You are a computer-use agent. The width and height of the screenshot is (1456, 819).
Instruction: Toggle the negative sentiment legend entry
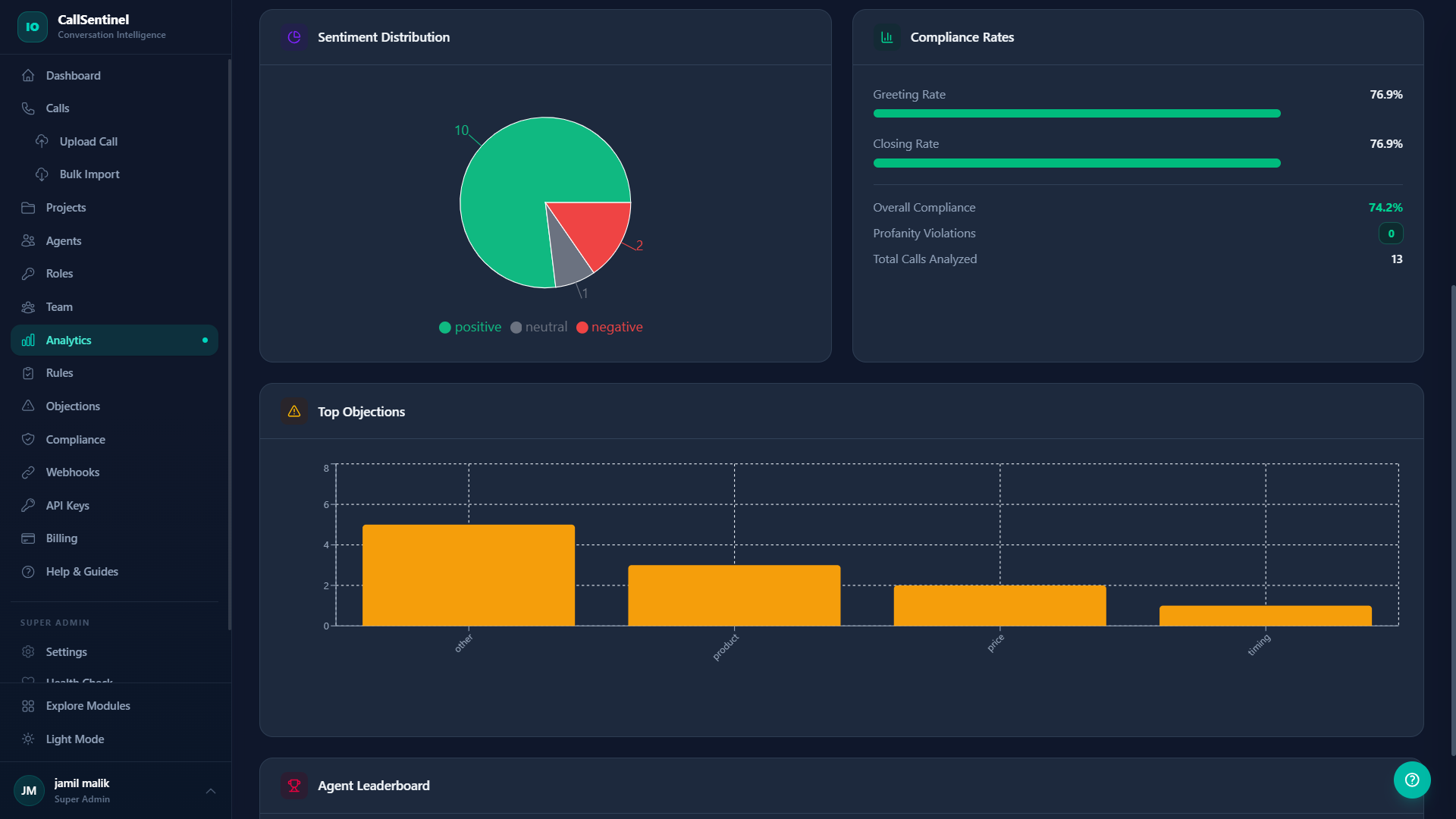pyautogui.click(x=609, y=327)
